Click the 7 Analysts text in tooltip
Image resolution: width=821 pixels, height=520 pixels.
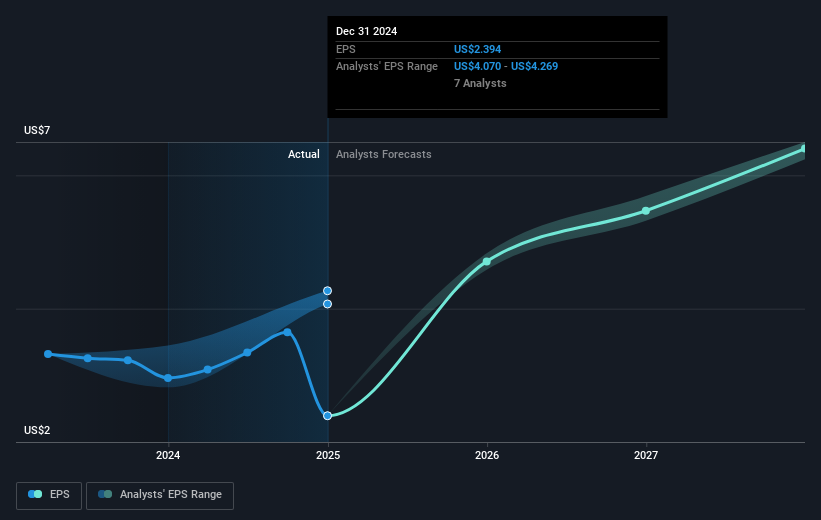point(480,83)
